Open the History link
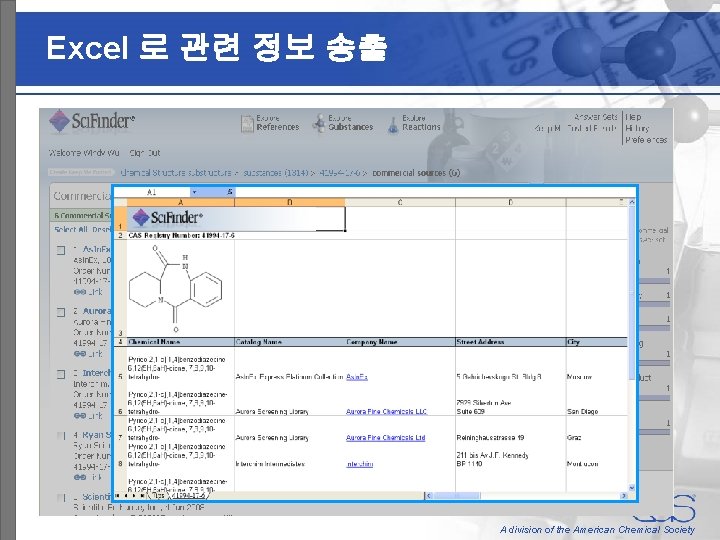This screenshot has height=540, width=720. [637, 128]
